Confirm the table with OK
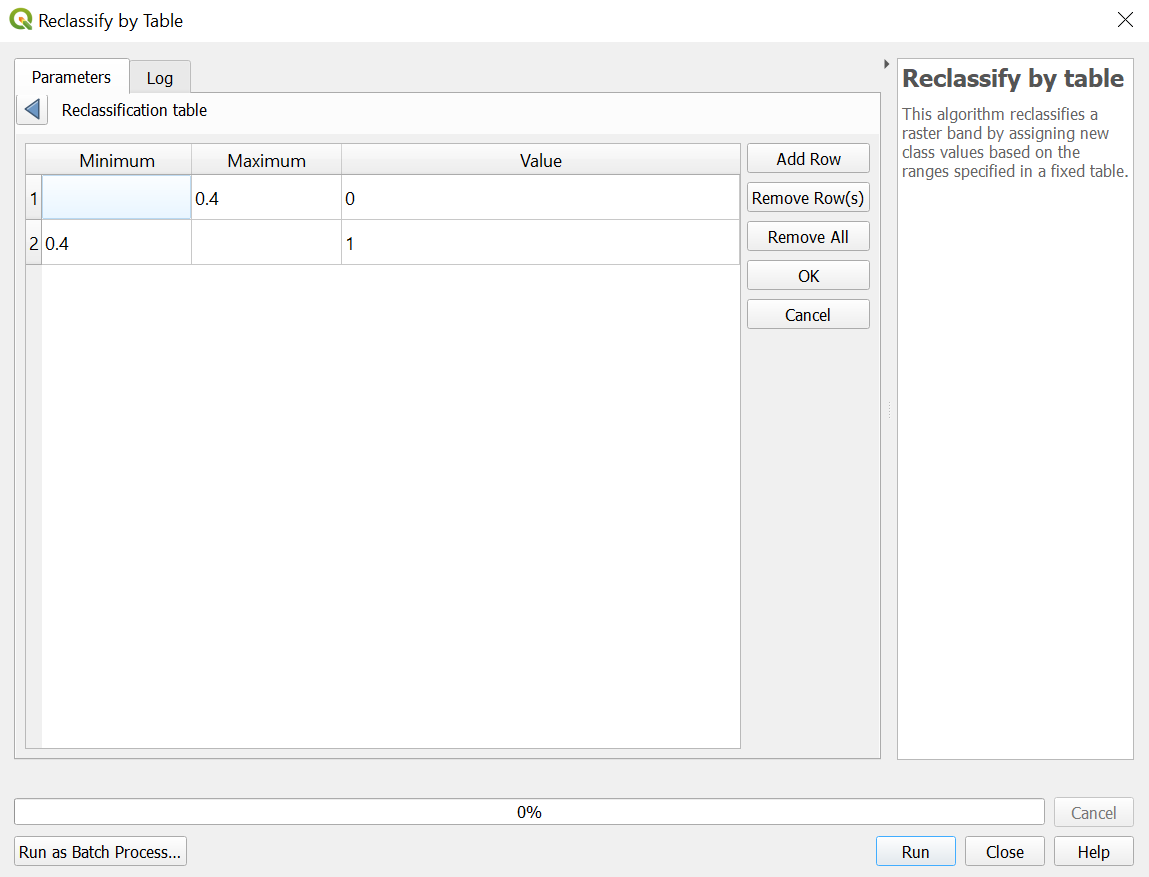The height and width of the screenshot is (877, 1149). (x=808, y=276)
